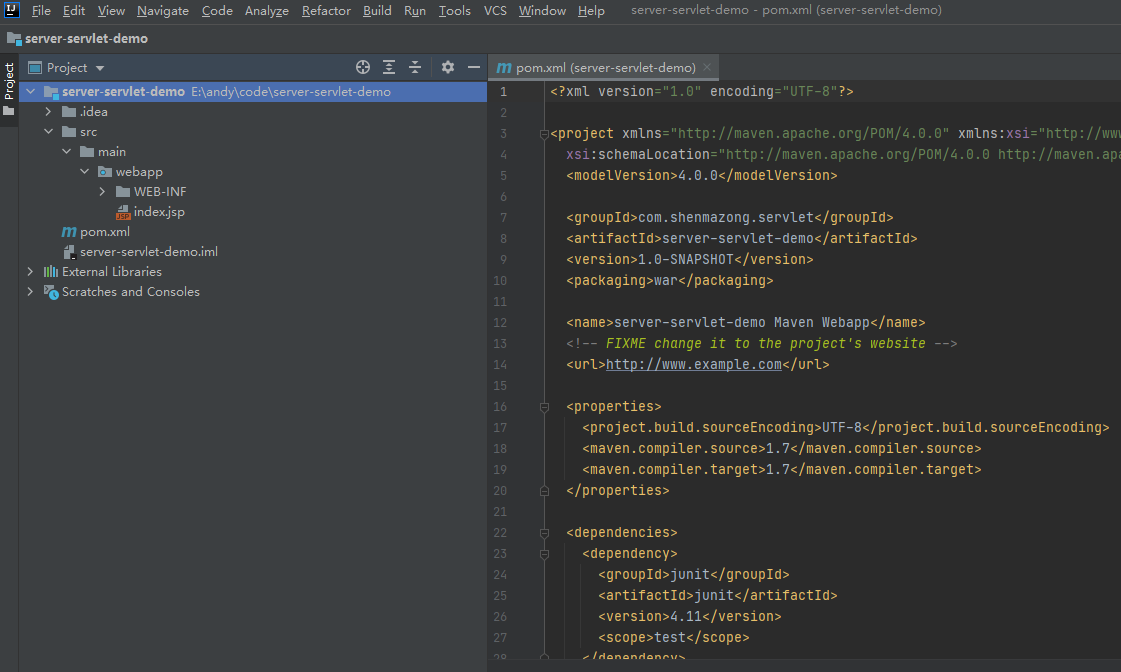1121x672 pixels.
Task: Click the .idea folder icon
Action: click(69, 112)
